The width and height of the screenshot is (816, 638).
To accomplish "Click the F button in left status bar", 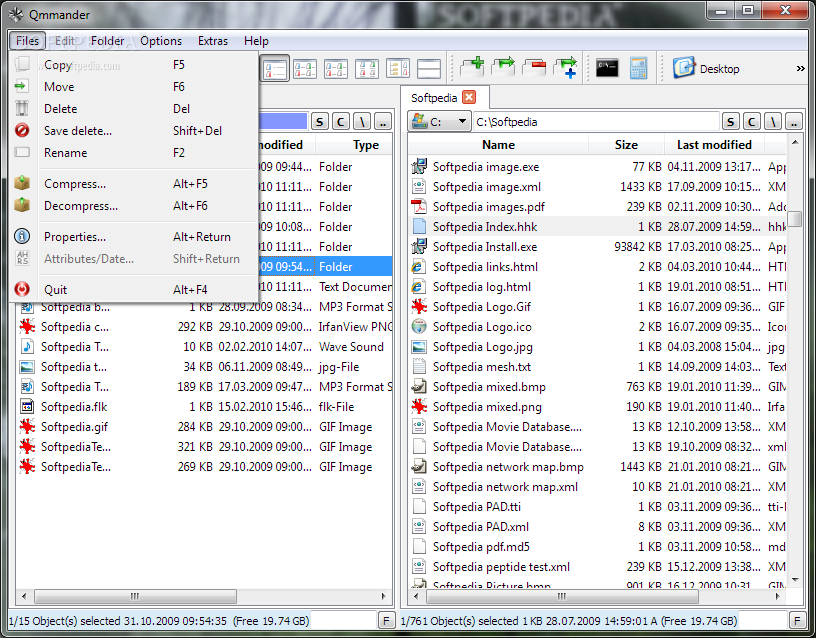I will pyautogui.click(x=386, y=620).
